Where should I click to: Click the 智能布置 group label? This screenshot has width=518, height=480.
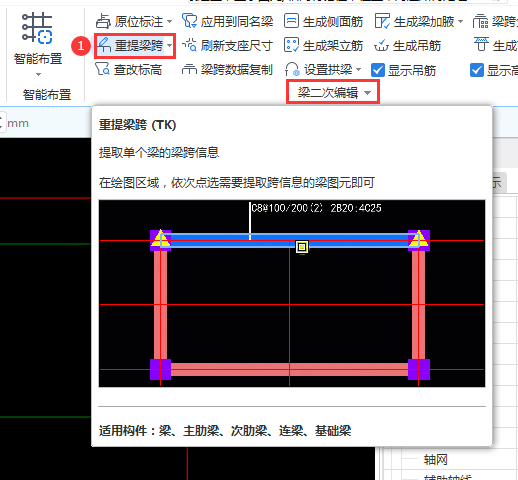(x=47, y=95)
